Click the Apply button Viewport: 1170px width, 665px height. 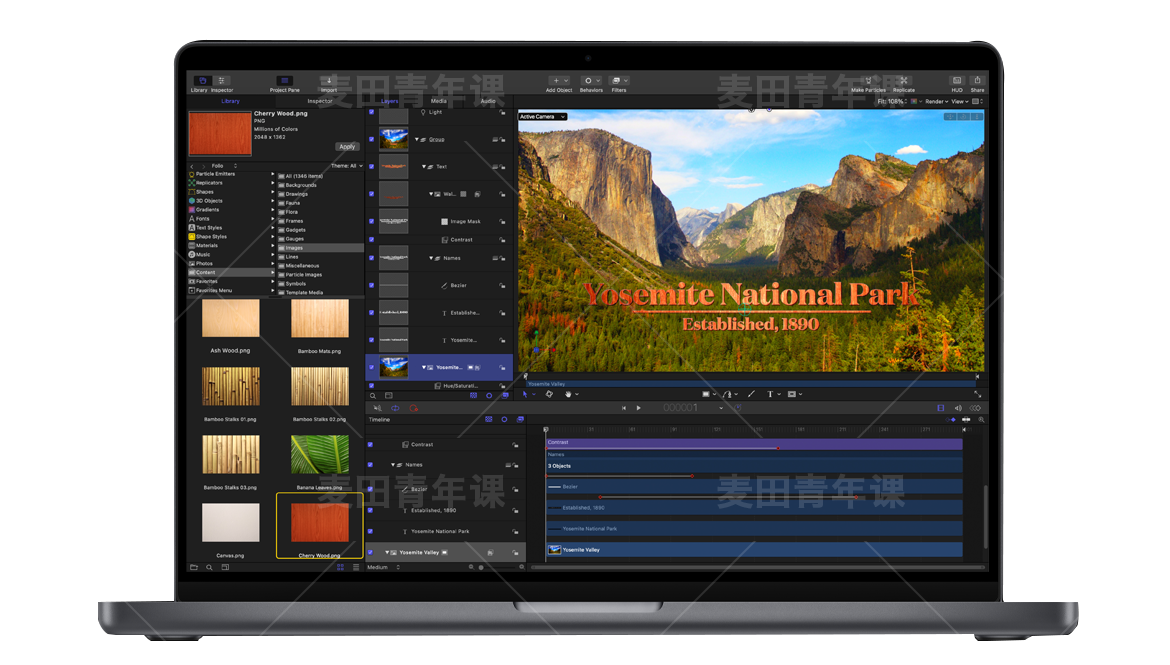pyautogui.click(x=347, y=147)
